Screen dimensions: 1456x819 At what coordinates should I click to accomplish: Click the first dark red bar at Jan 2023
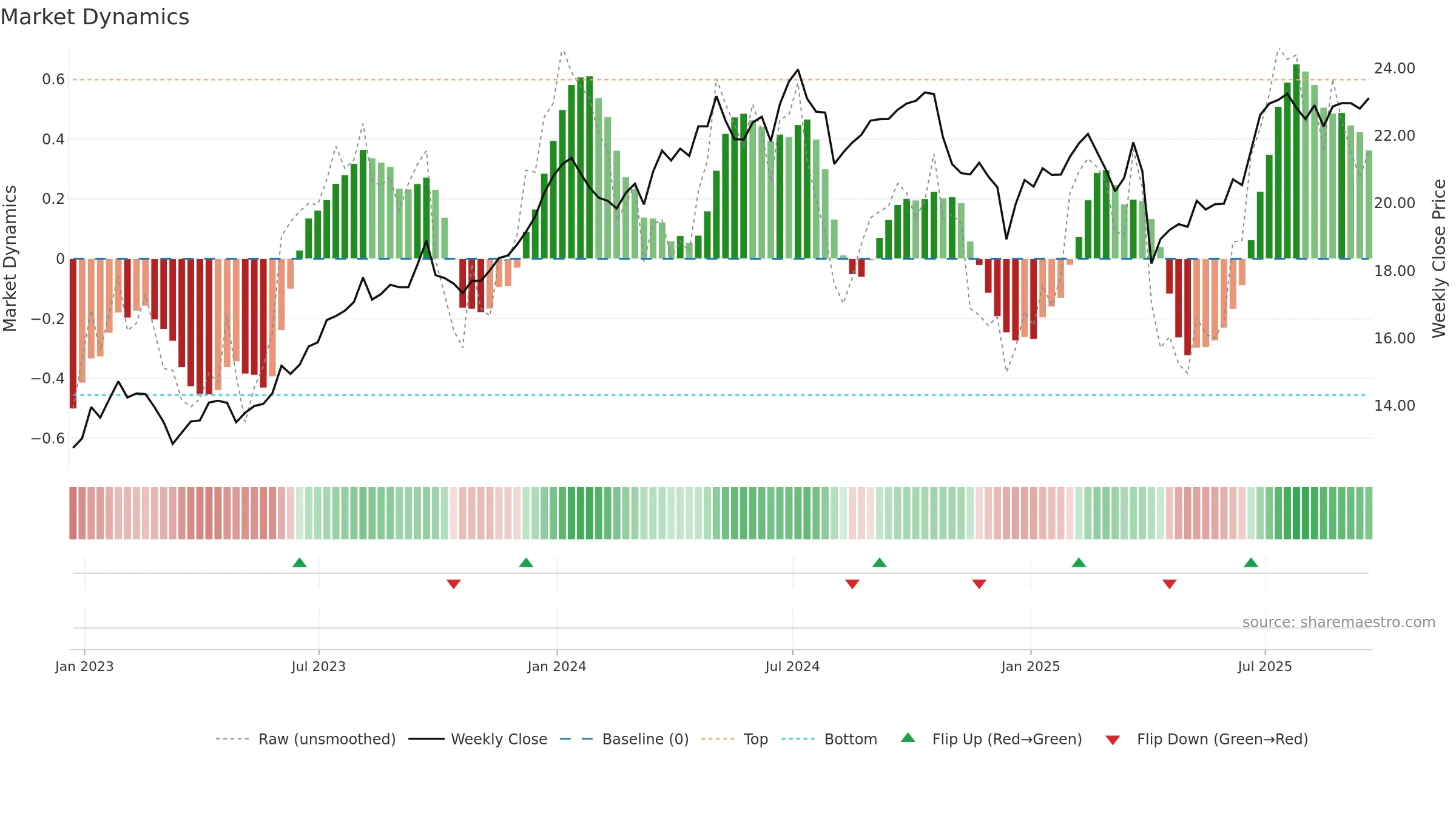(73, 334)
